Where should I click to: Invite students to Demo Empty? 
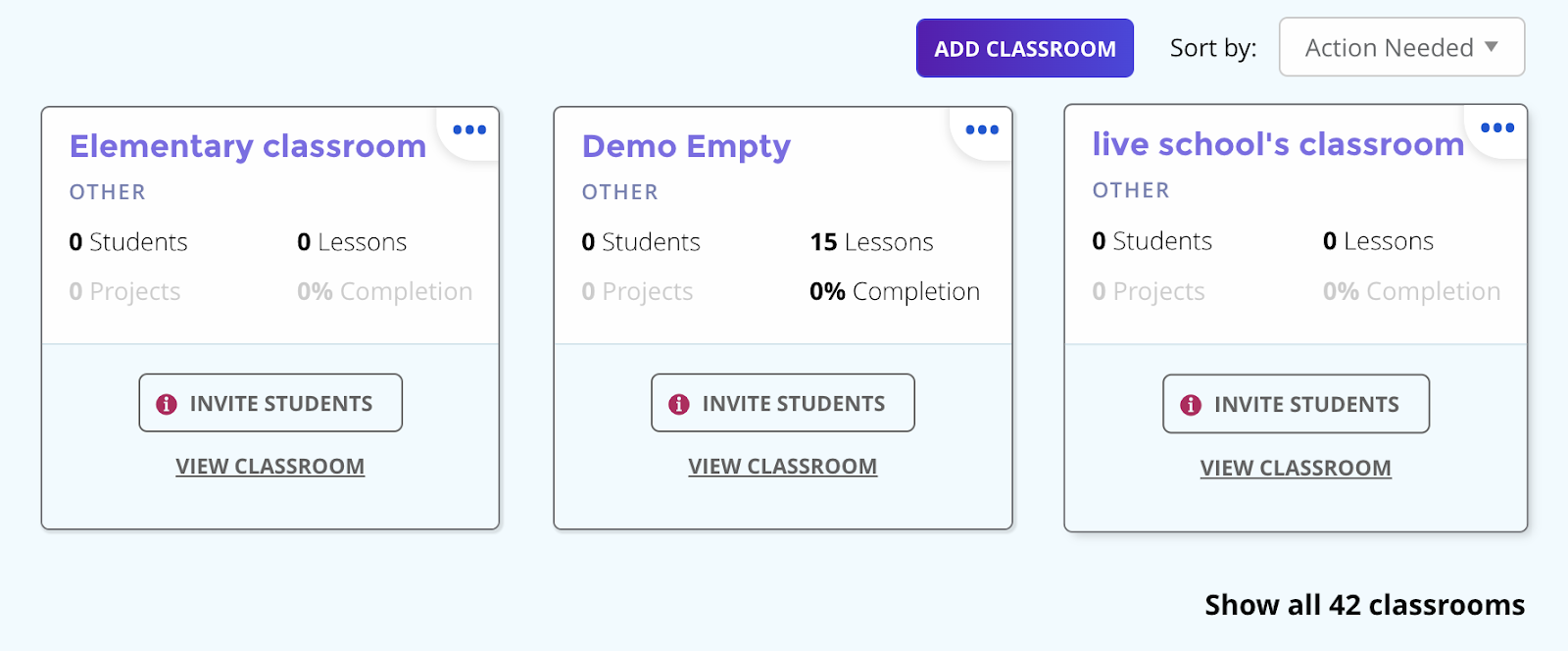pyautogui.click(x=783, y=403)
